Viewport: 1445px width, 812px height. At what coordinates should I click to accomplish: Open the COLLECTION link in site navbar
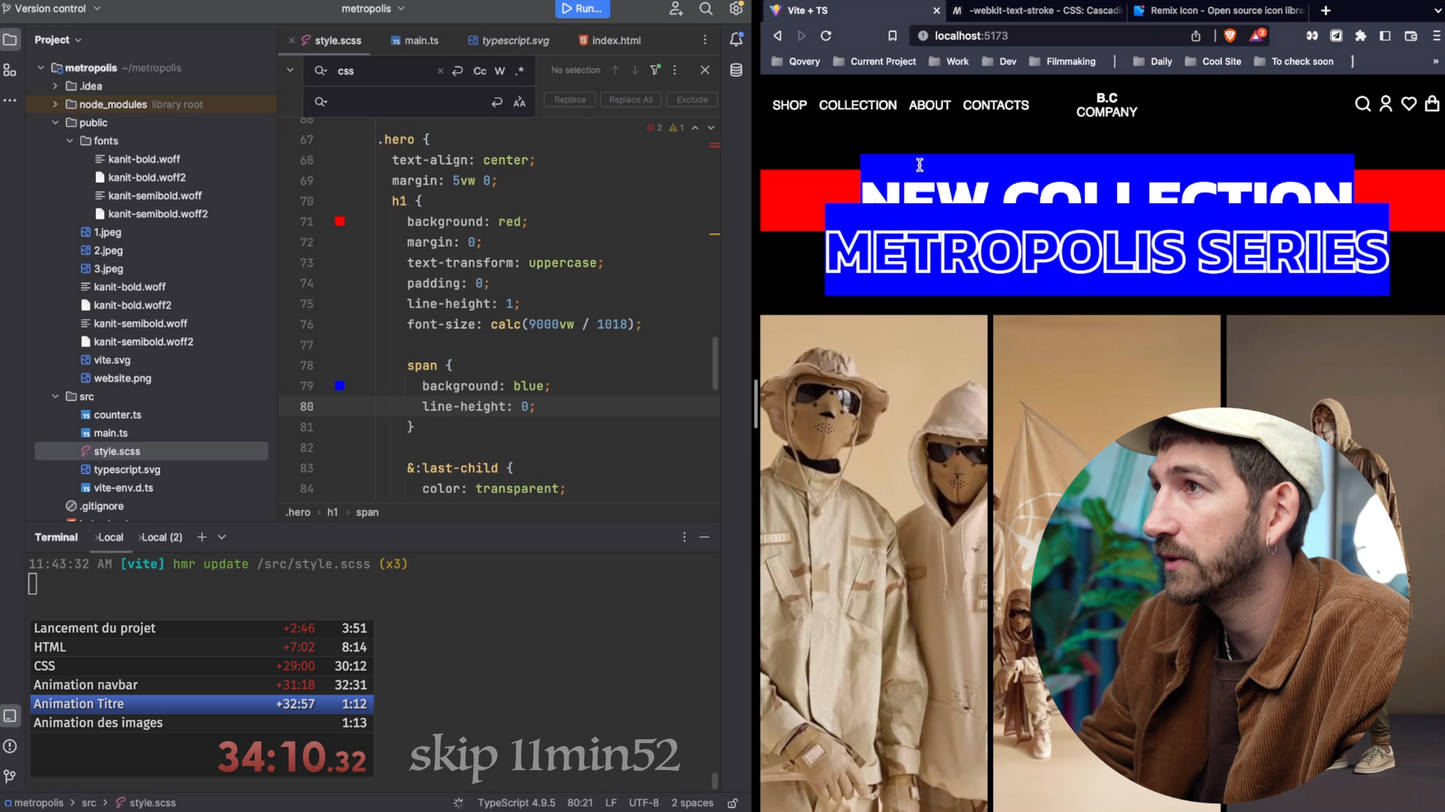click(857, 105)
